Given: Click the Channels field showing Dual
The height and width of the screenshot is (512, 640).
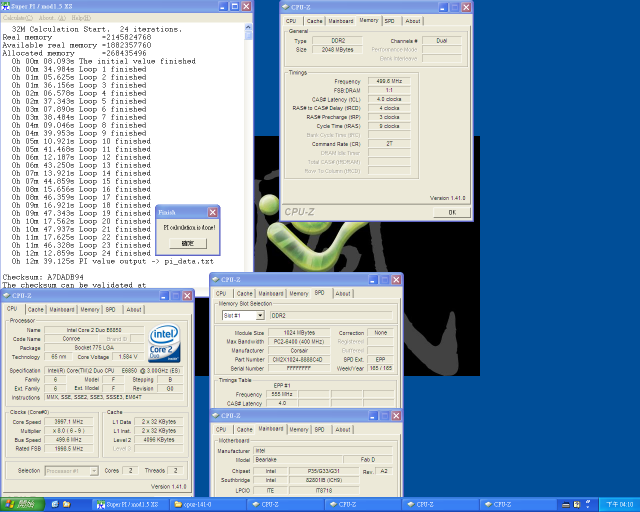Looking at the screenshot, I should click(442, 40).
